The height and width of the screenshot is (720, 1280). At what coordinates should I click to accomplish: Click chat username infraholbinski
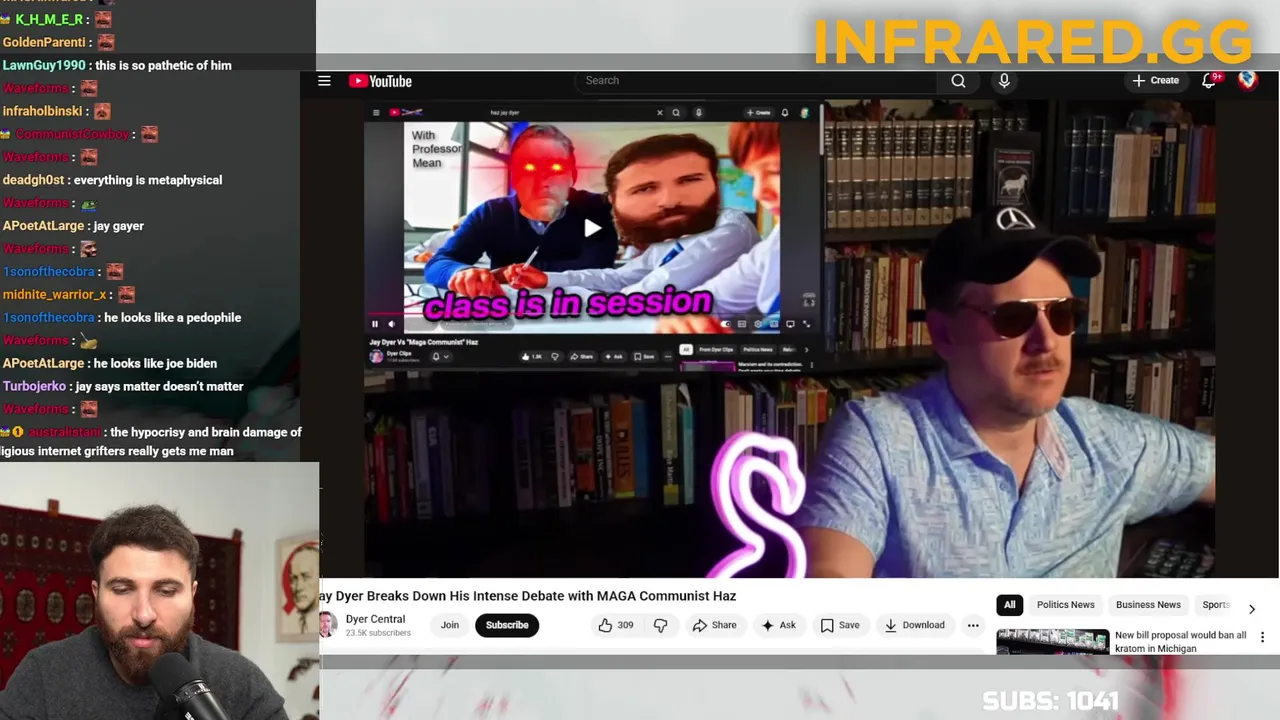coord(42,111)
